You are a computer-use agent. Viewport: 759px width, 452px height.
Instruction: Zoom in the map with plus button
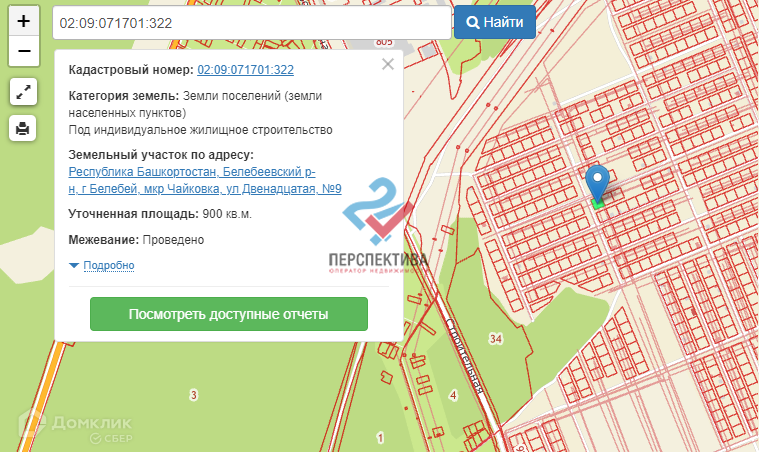click(24, 21)
